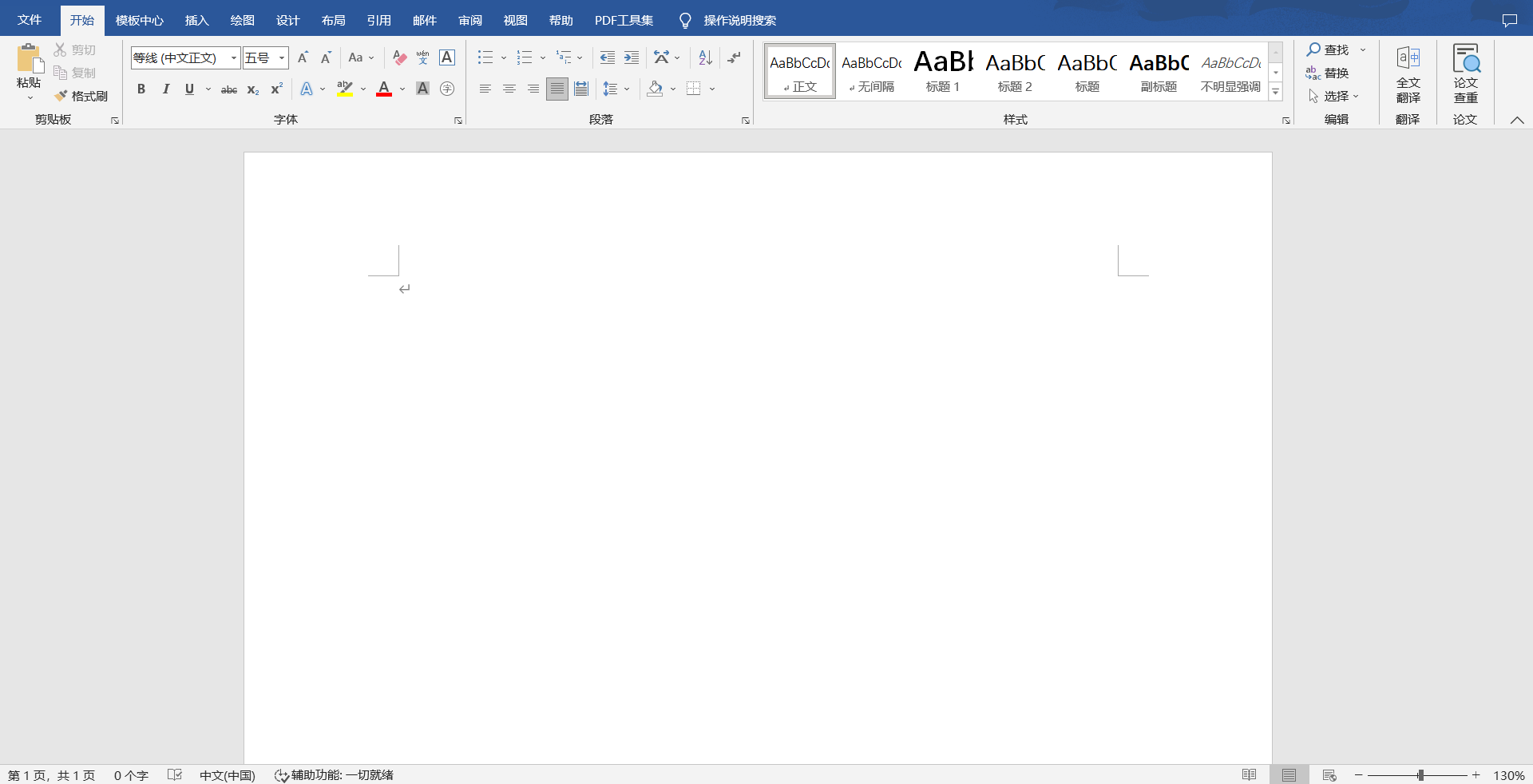This screenshot has height=784, width=1533.
Task: Switch to the Layout (布局) tab
Action: point(333,20)
